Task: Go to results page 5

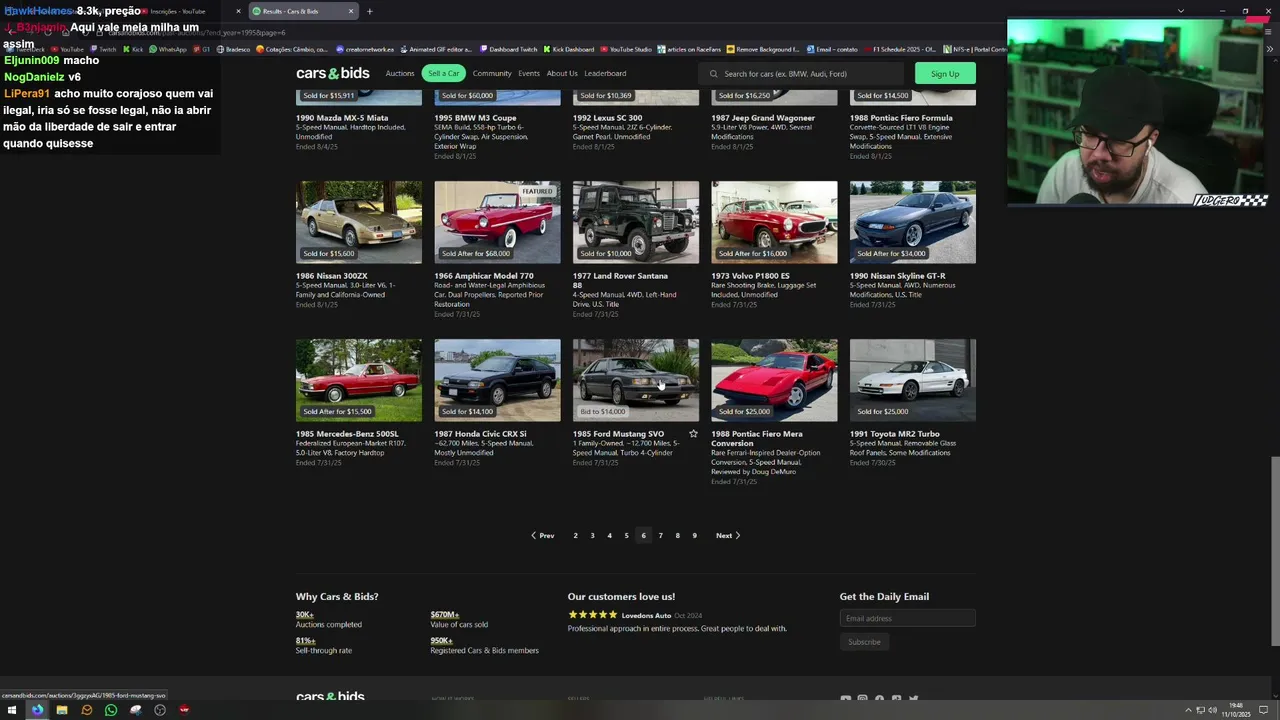Action: tap(626, 536)
